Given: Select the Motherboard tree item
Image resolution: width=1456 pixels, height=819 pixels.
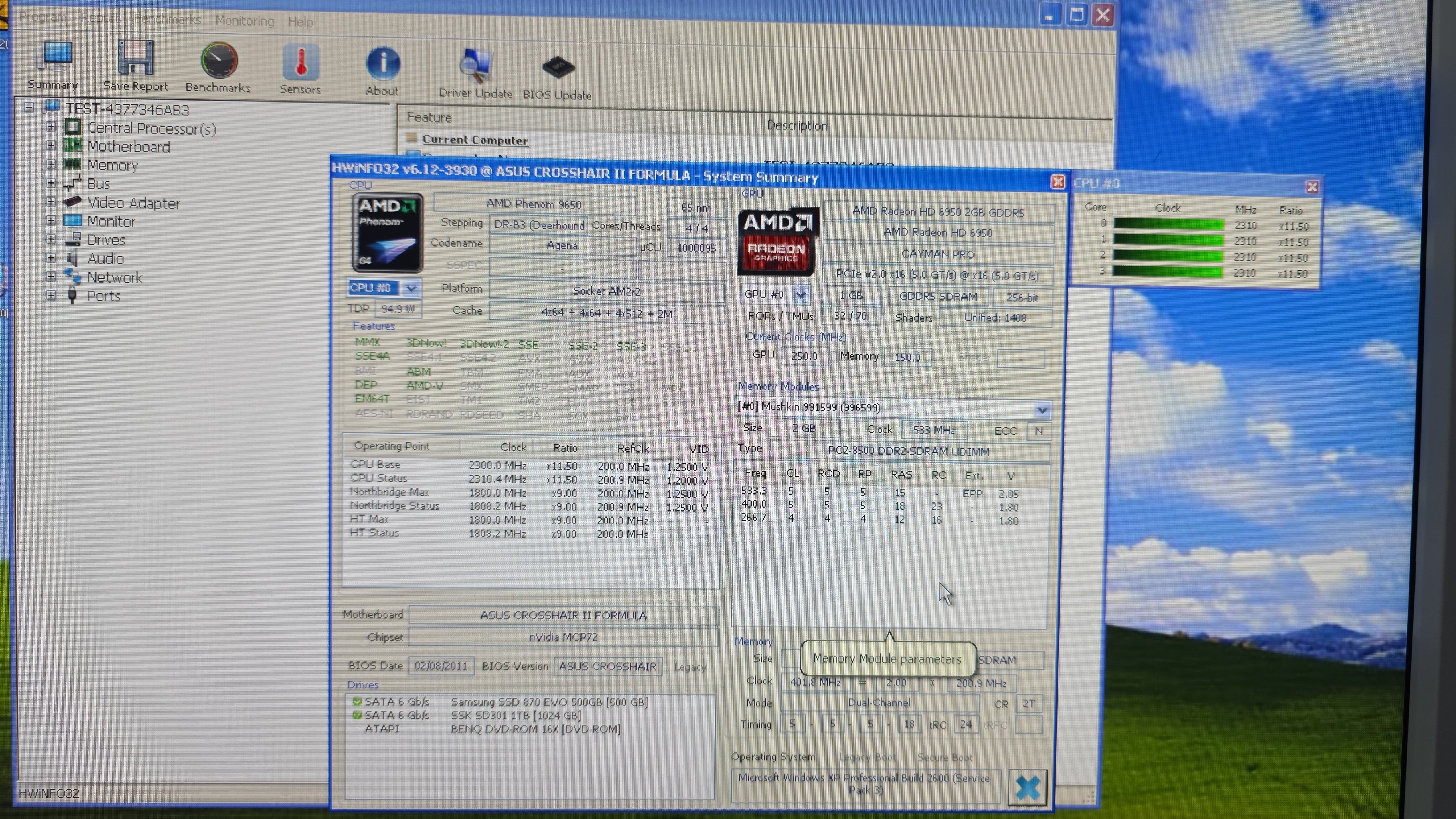Looking at the screenshot, I should click(128, 147).
